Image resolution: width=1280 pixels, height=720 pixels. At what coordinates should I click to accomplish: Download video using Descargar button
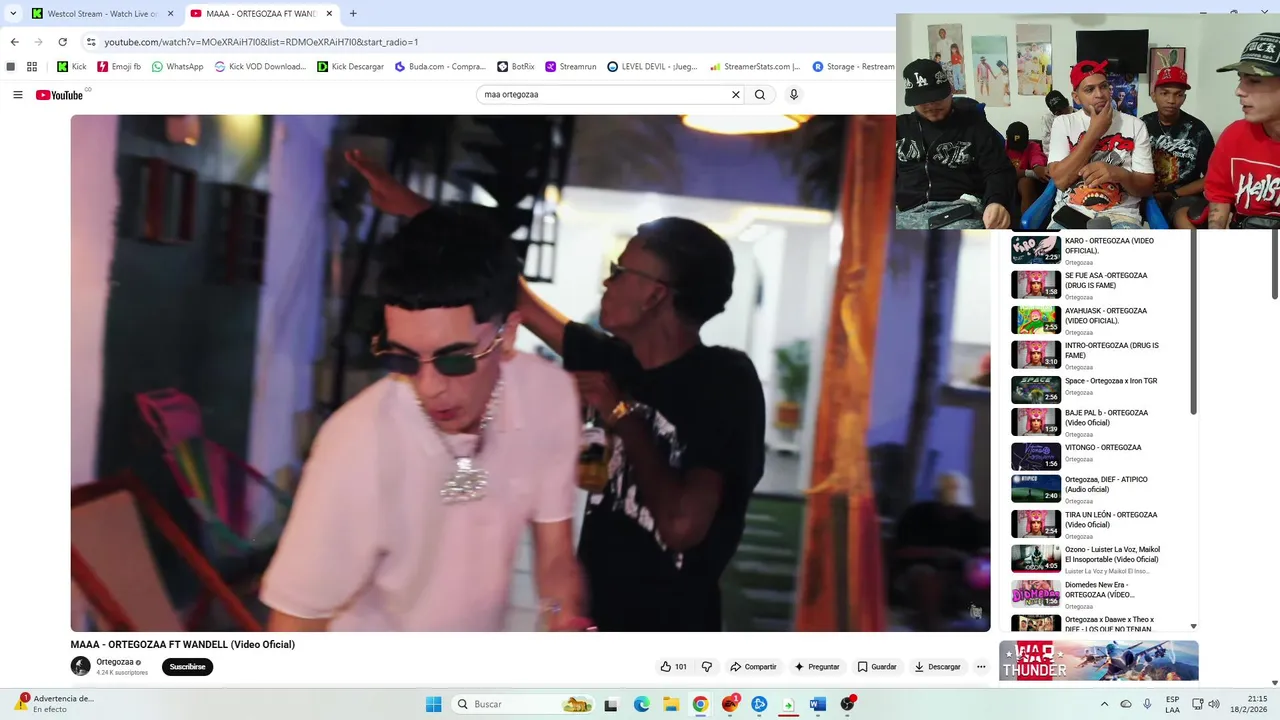tap(937, 667)
